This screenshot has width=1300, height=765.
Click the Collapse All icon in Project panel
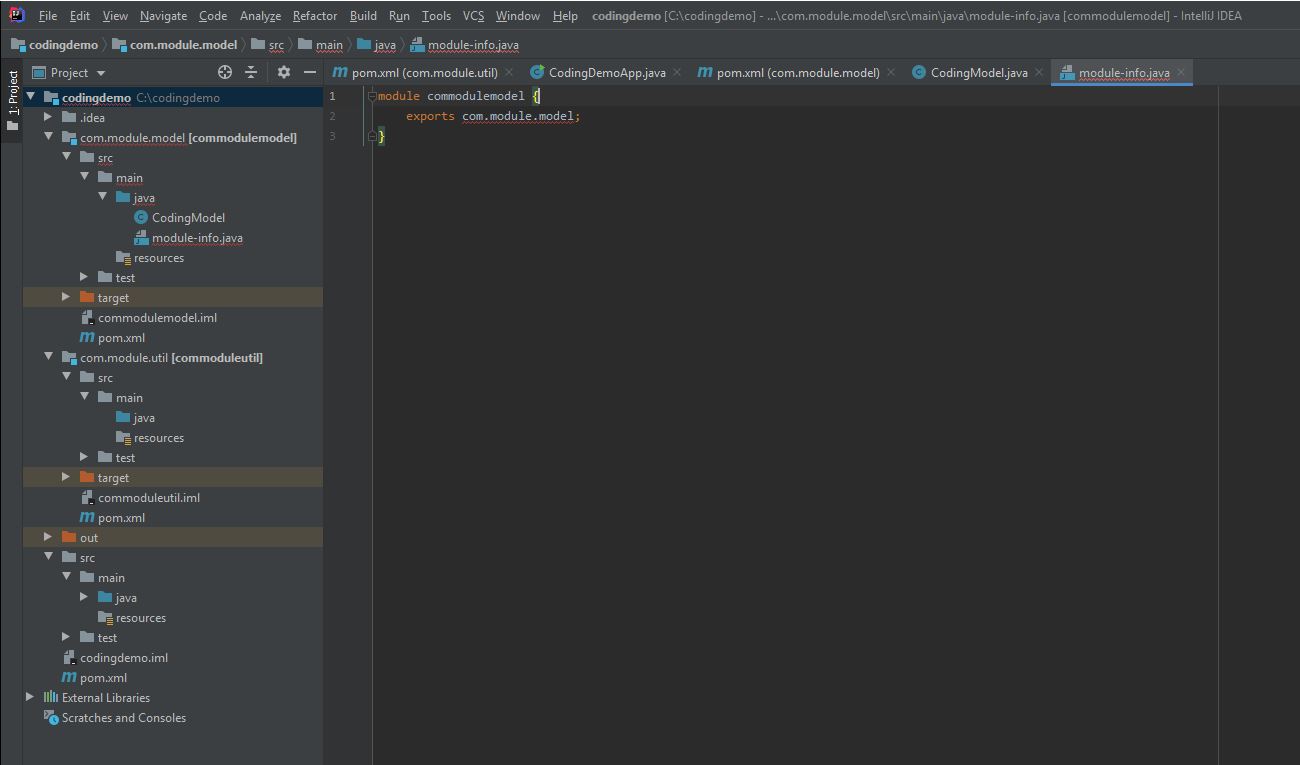tap(251, 72)
